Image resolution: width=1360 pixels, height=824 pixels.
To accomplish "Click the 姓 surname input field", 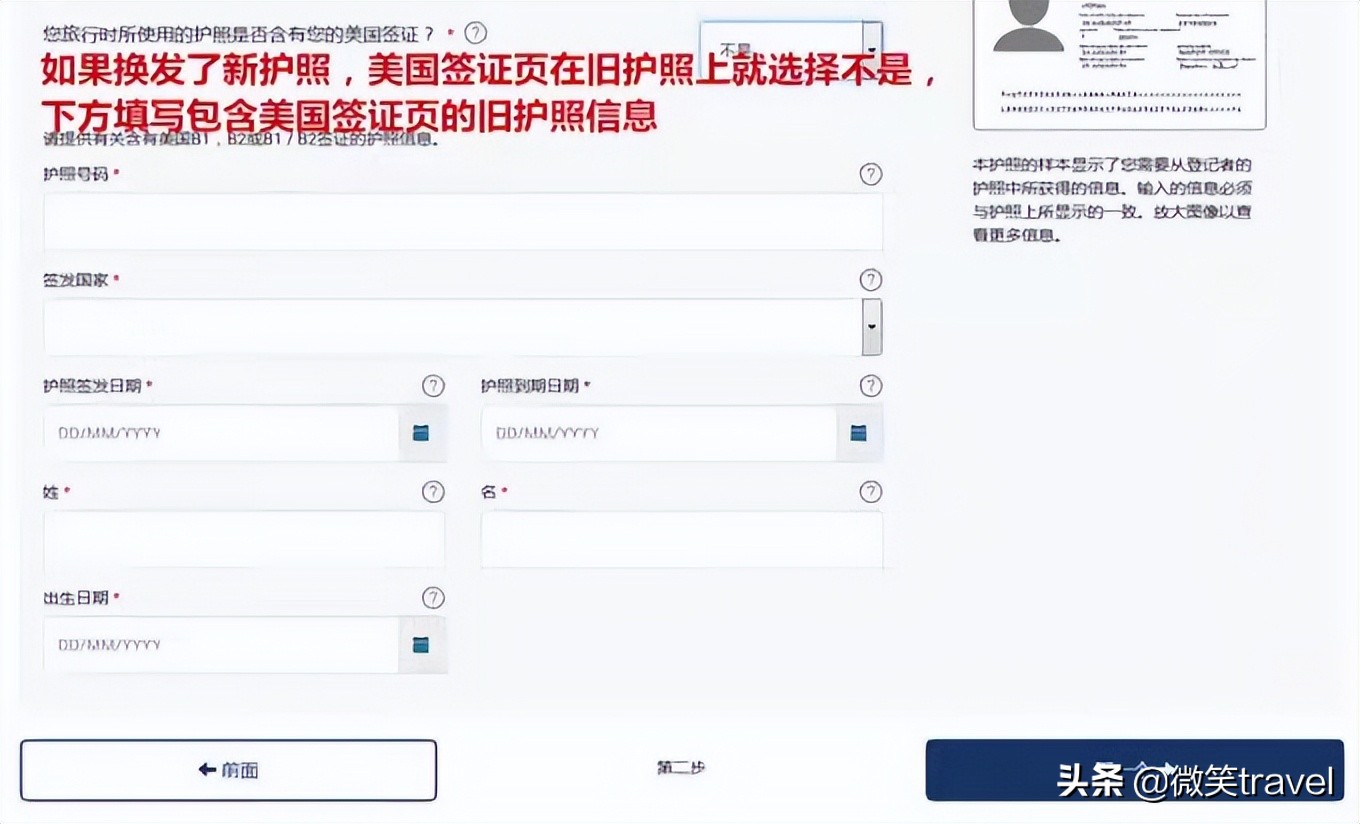I will (245, 539).
